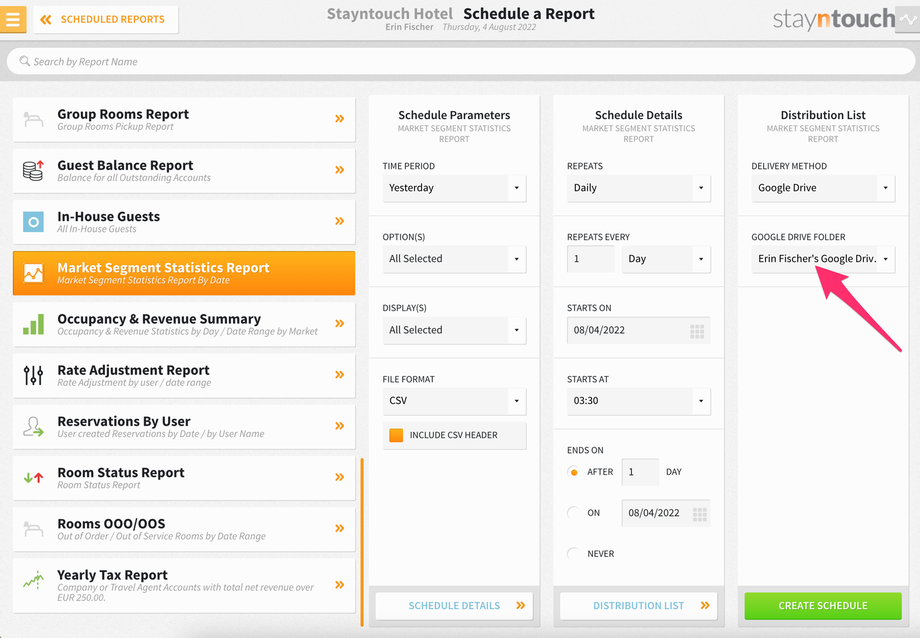The height and width of the screenshot is (638, 920).
Task: Click the Distribution List button
Action: pyautogui.click(x=638, y=606)
